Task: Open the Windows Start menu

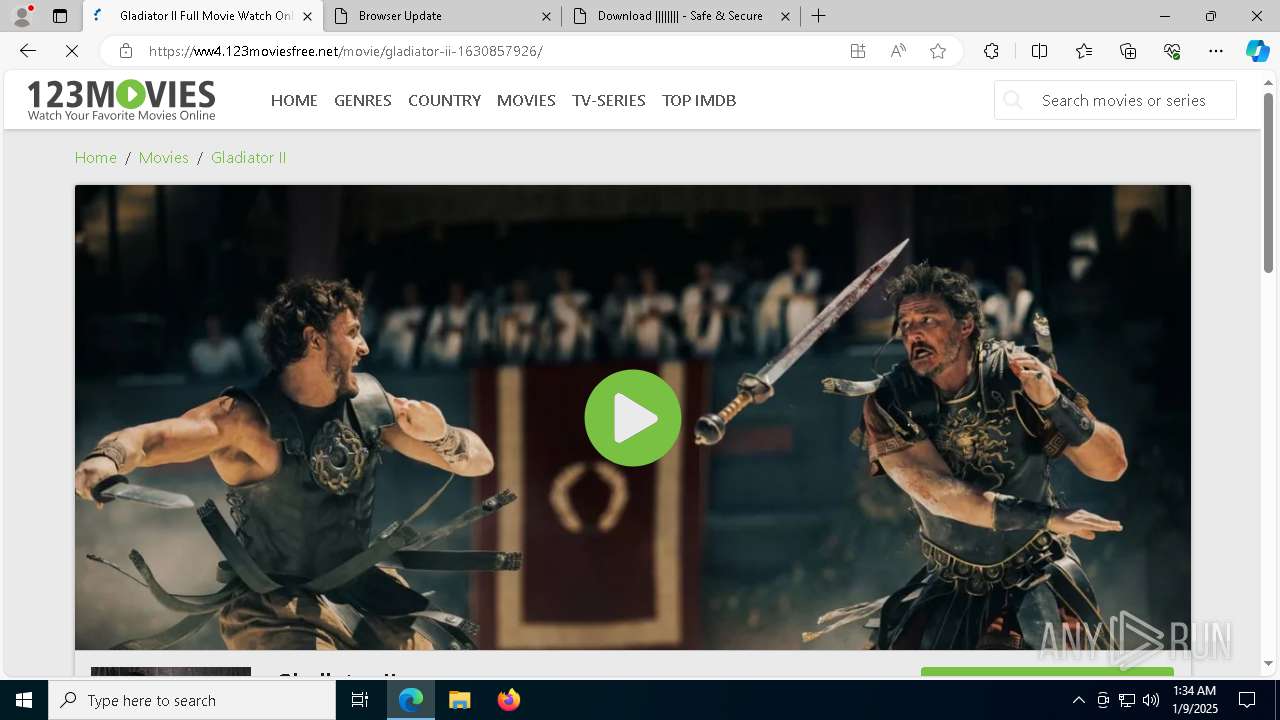Action: click(24, 700)
